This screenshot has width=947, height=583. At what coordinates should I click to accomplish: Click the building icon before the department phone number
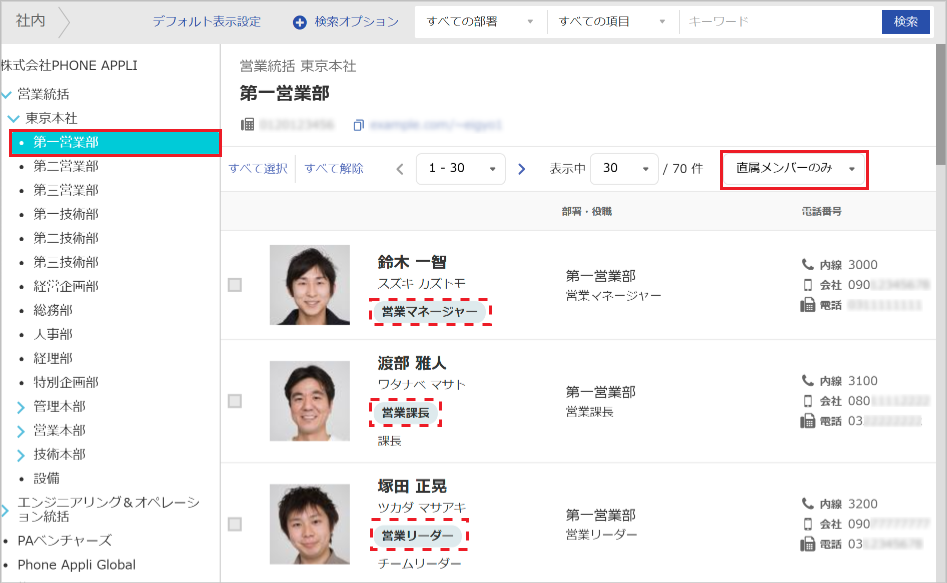246,122
